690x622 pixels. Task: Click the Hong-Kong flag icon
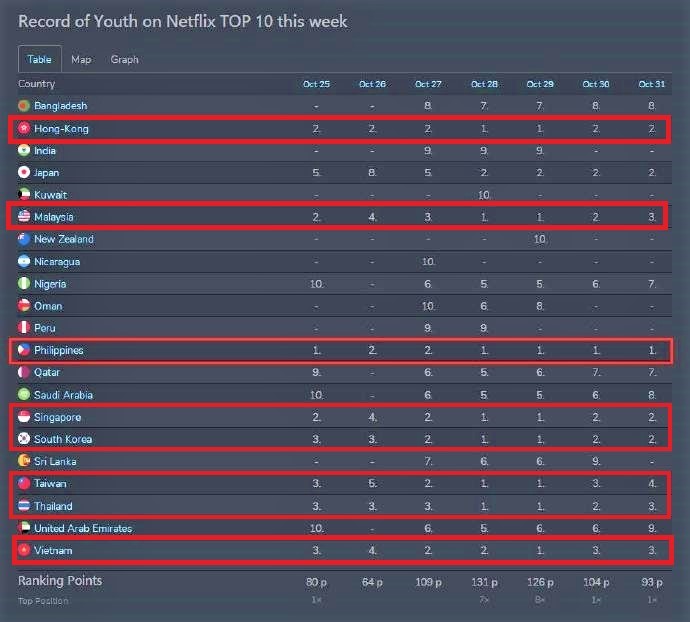click(24, 129)
